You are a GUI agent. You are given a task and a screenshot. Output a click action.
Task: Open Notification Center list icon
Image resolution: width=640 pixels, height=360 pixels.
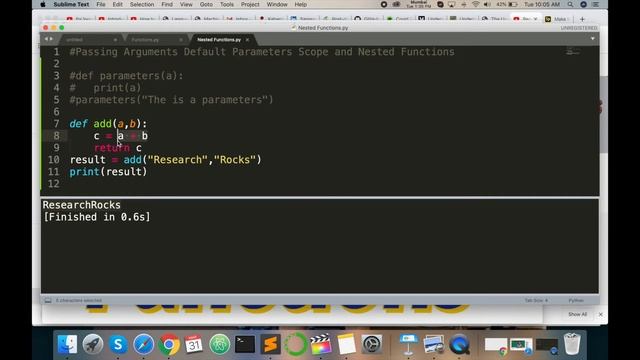pos(596,4)
